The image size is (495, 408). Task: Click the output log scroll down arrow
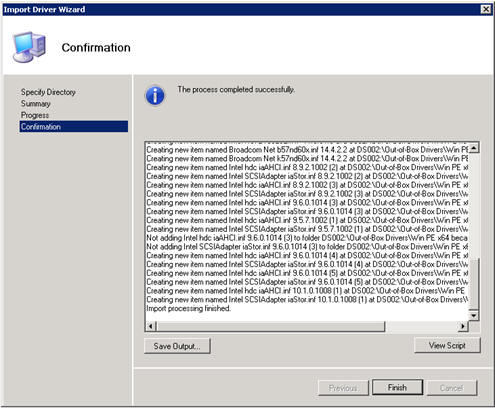(474, 315)
